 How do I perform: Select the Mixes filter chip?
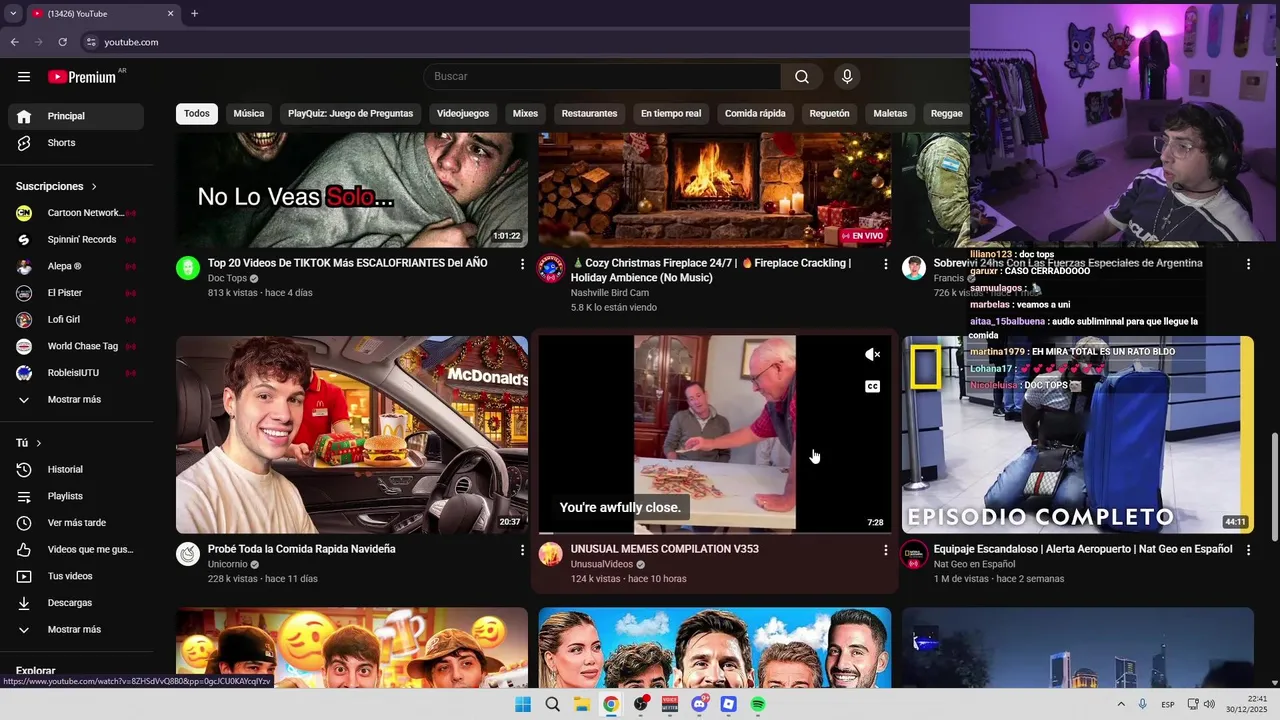(525, 114)
